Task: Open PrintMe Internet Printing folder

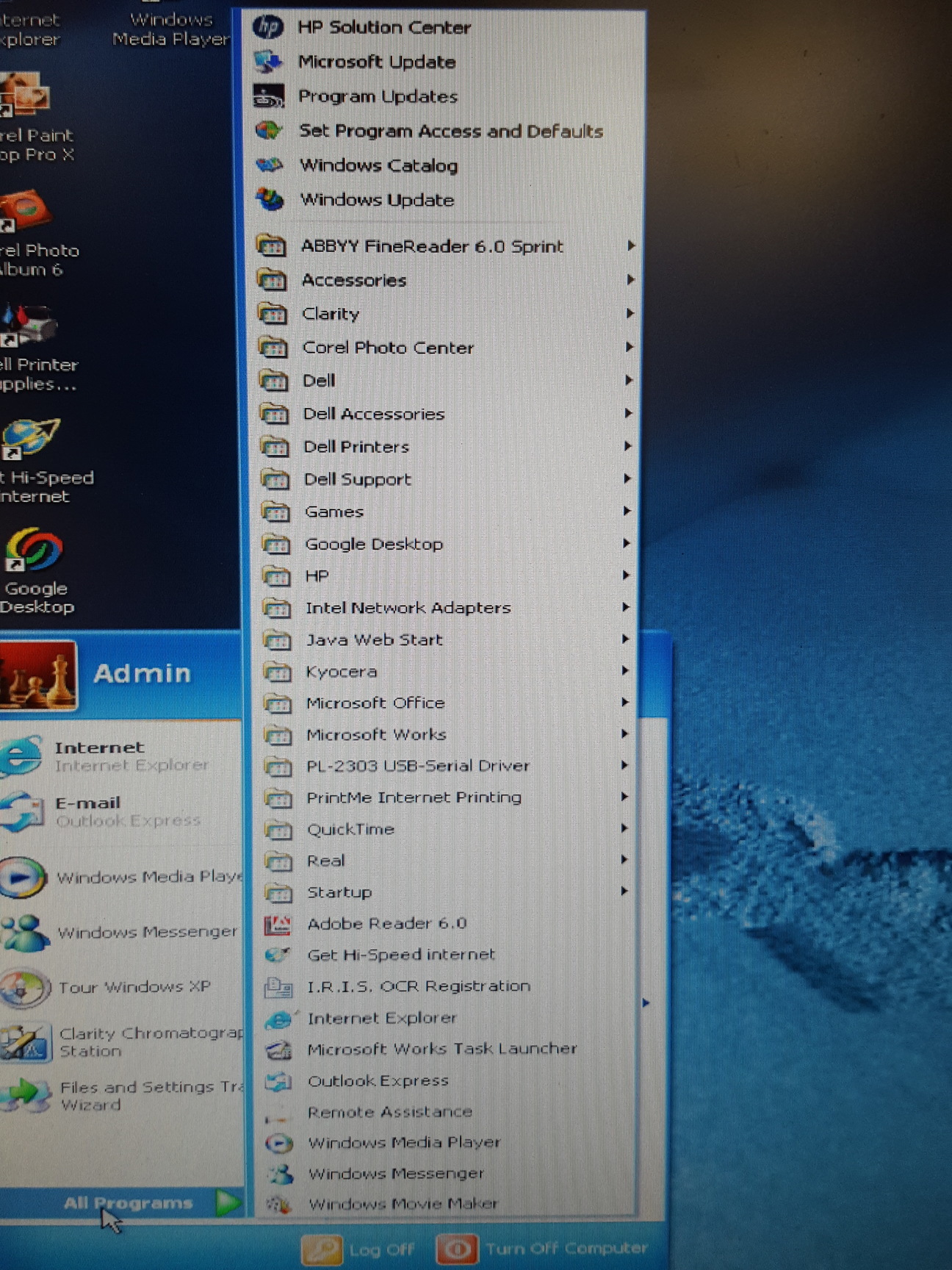Action: coord(447,797)
